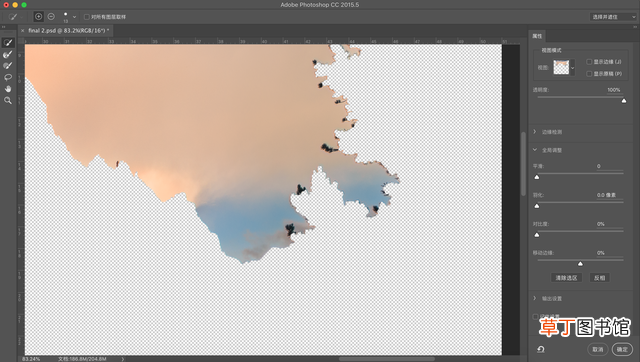Click document size info in status bar
Viewport: 640px width, 362px height.
click(x=82, y=359)
